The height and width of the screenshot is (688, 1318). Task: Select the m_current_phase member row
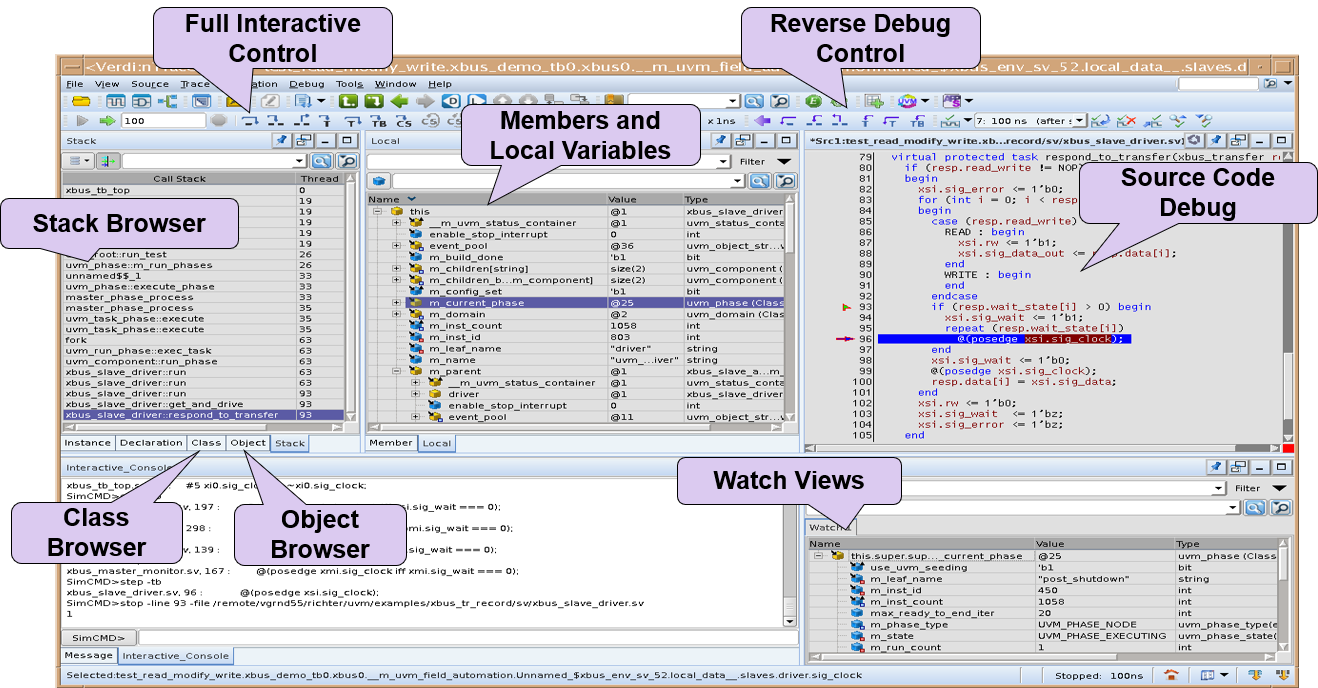point(576,302)
